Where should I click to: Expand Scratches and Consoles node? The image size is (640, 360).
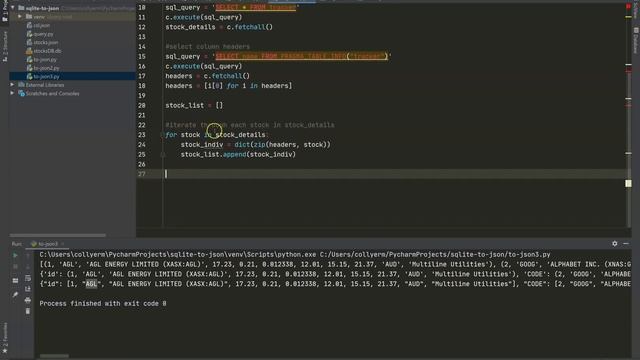coord(12,93)
